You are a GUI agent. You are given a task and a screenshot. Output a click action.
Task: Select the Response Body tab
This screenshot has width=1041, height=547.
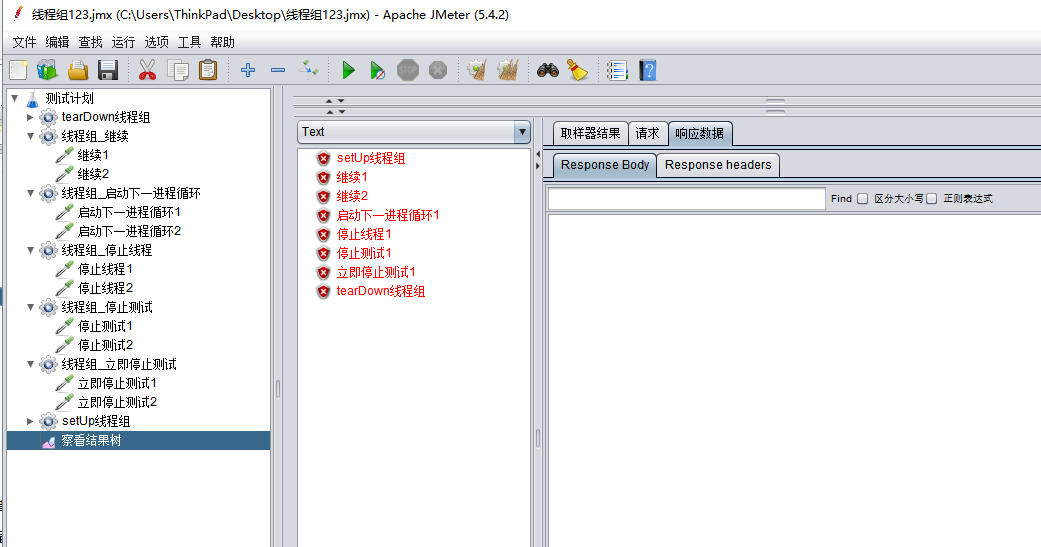point(604,165)
